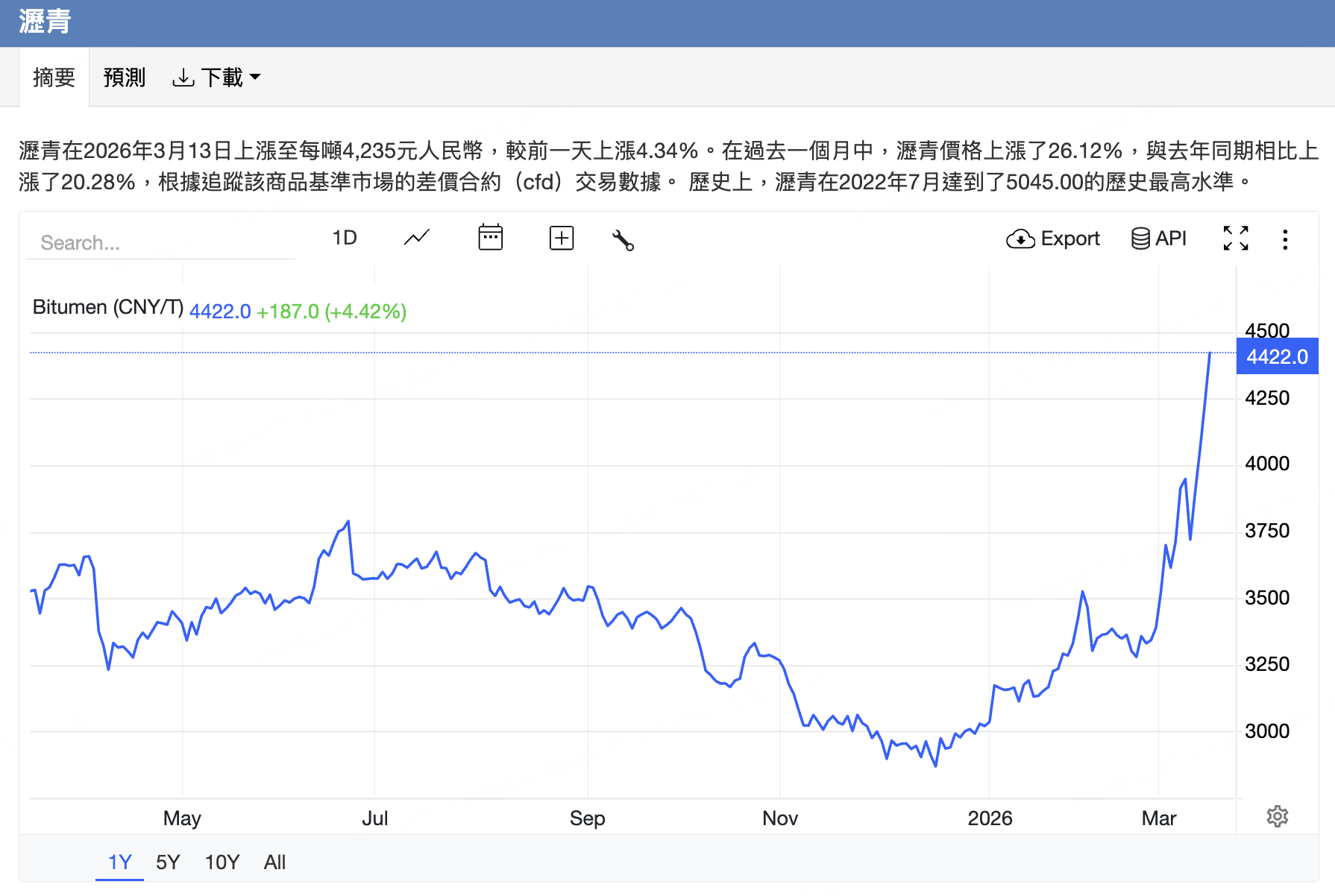1335x896 pixels.
Task: Click the Search input field
Action: coord(160,242)
